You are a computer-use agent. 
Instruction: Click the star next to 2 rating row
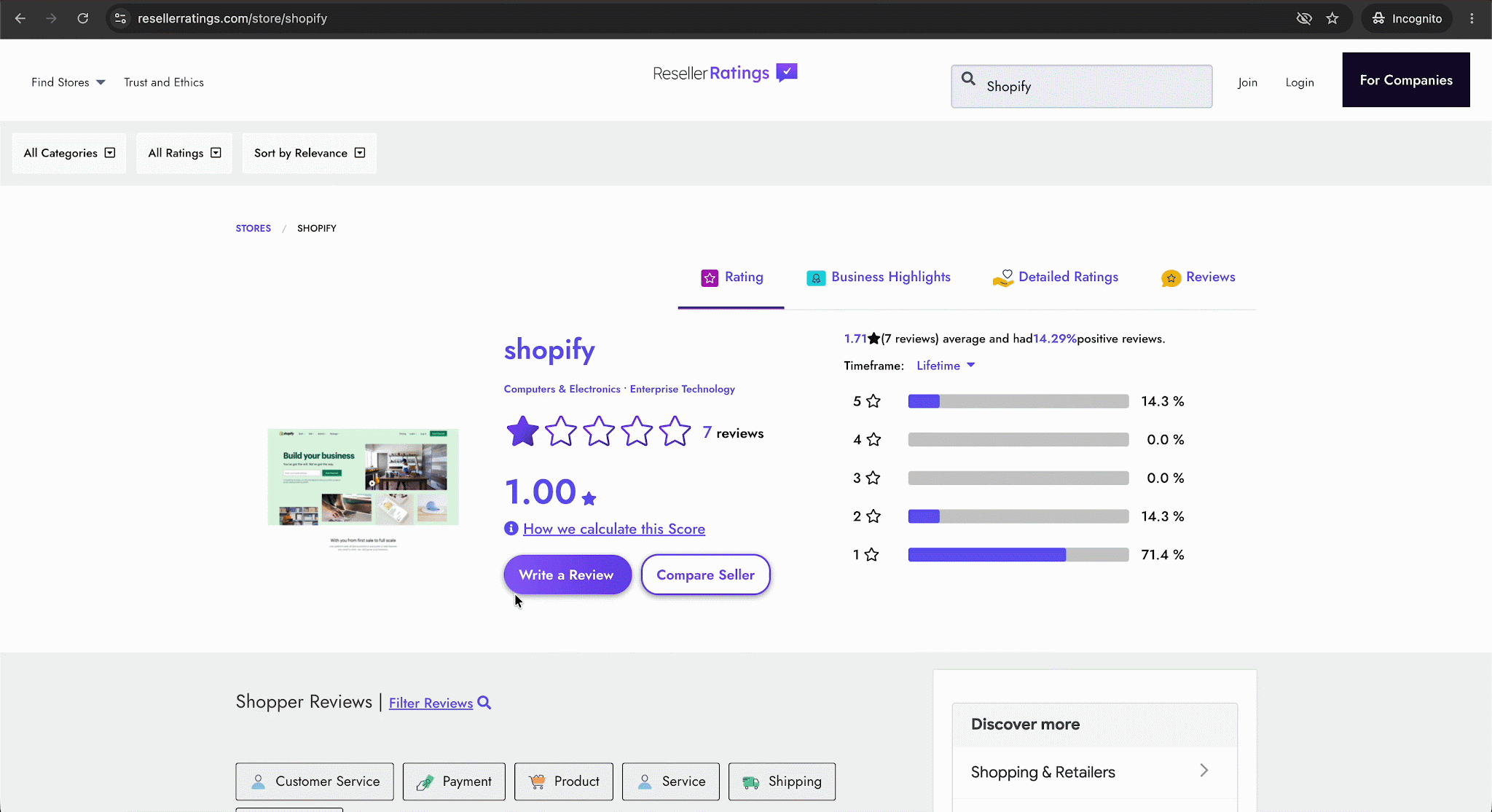coord(873,516)
